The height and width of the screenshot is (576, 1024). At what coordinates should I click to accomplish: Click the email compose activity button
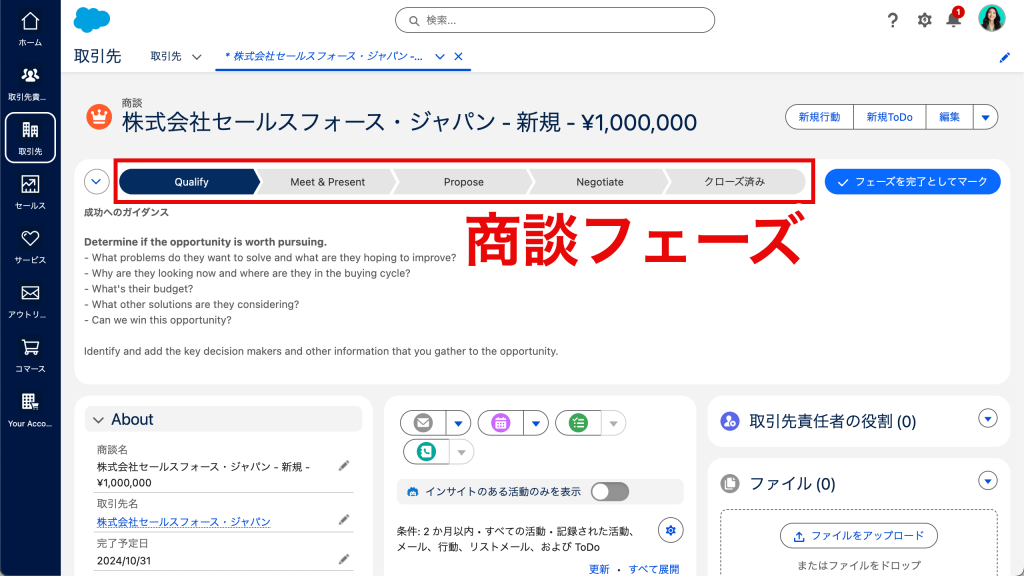click(423, 423)
